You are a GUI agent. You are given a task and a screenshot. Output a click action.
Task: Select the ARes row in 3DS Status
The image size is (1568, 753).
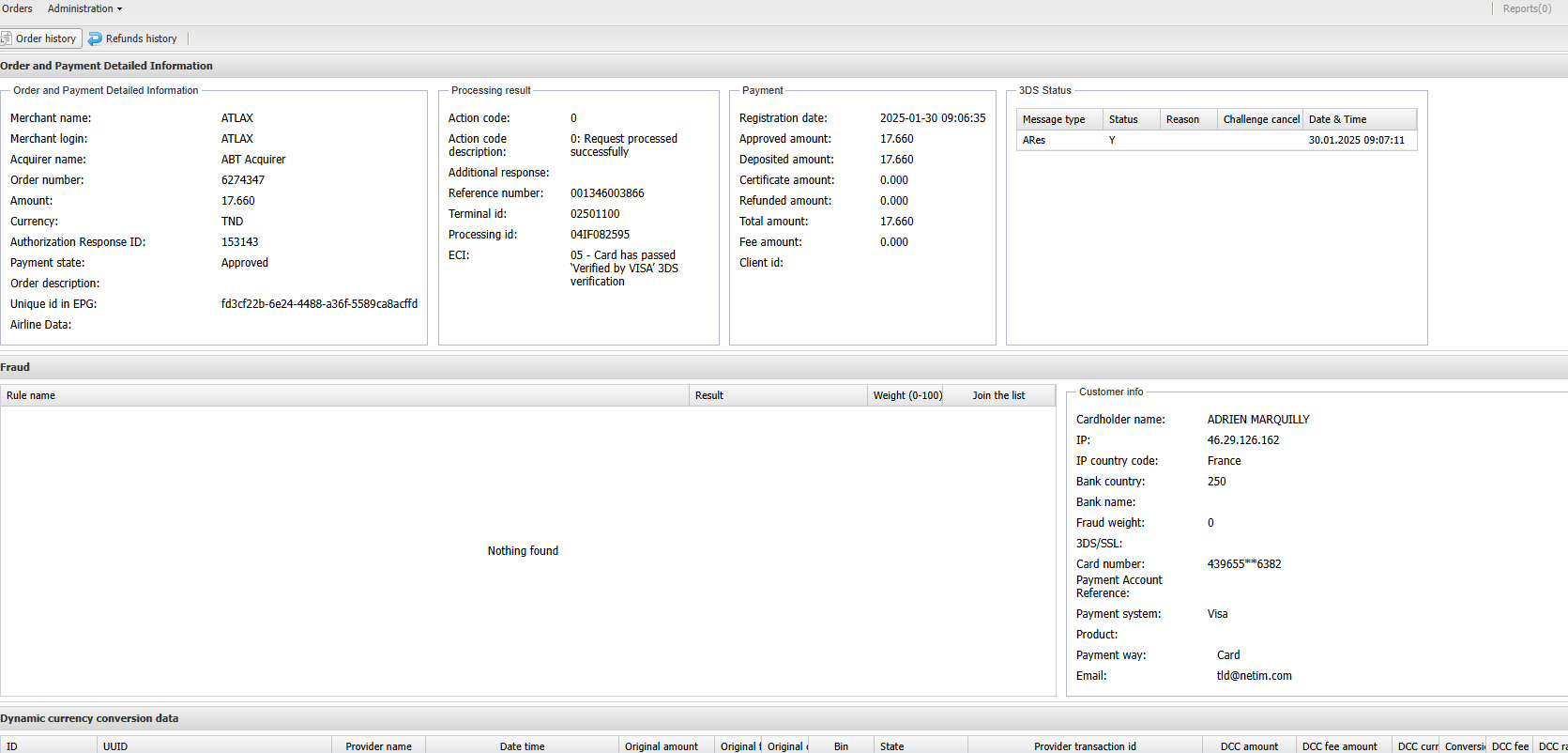point(1216,140)
